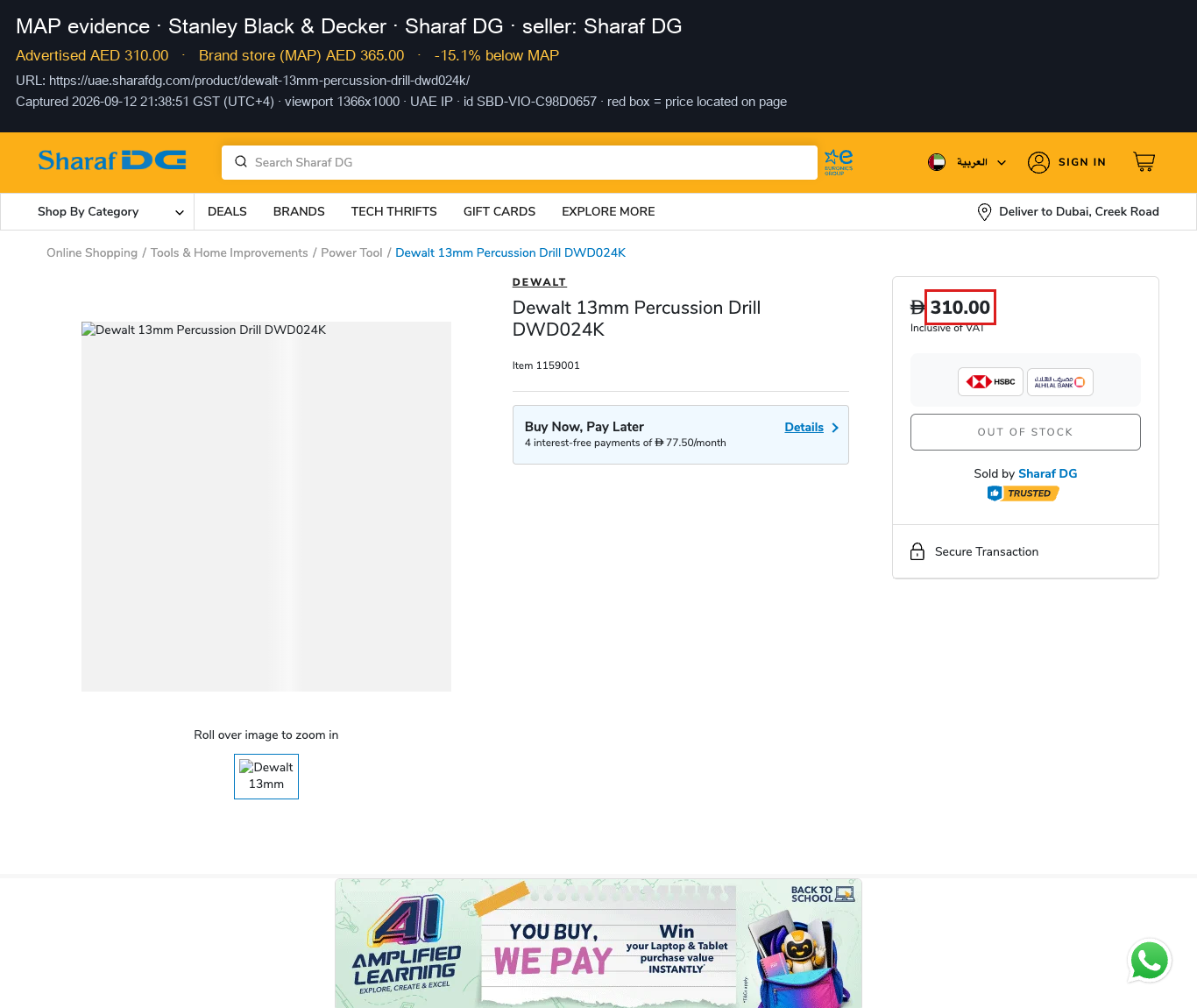The image size is (1197, 1008).
Task: Click the Sign In link
Action: pos(1082,162)
